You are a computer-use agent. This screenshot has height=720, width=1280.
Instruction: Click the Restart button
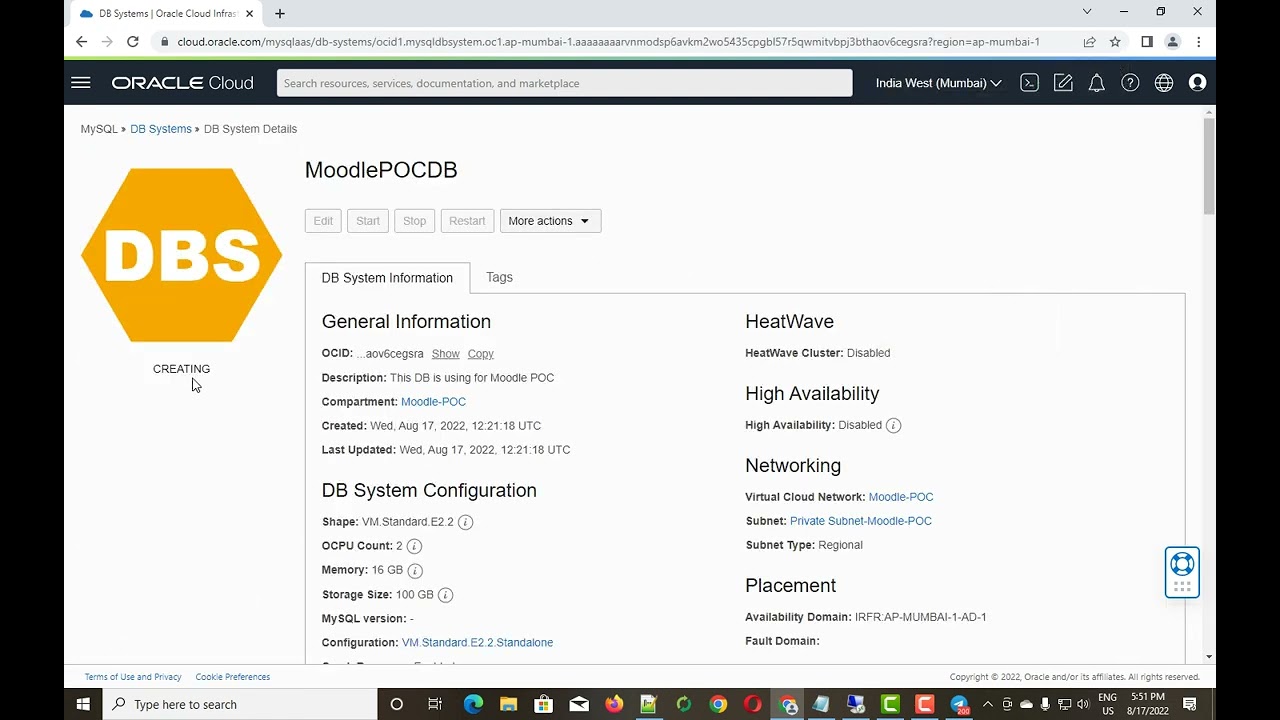coord(467,221)
